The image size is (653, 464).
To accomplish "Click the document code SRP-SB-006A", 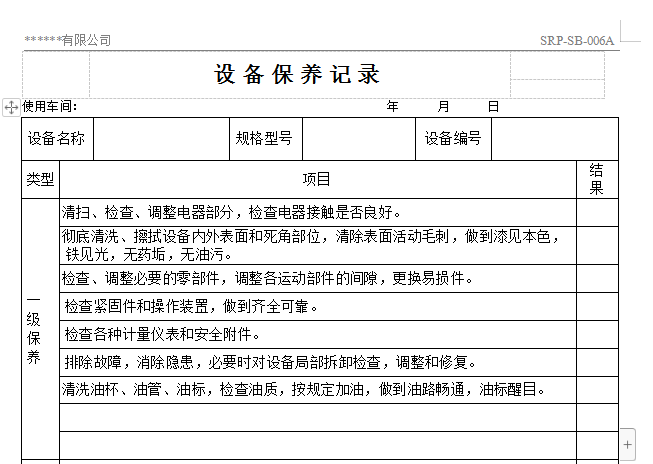I will point(577,41).
